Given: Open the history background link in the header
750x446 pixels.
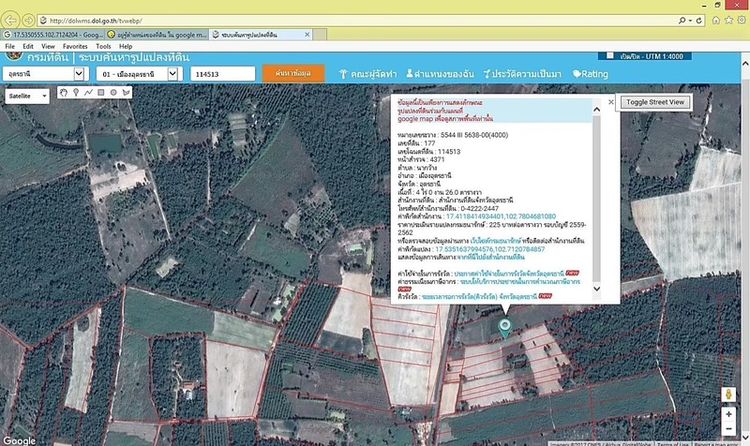Looking at the screenshot, I should [522, 74].
